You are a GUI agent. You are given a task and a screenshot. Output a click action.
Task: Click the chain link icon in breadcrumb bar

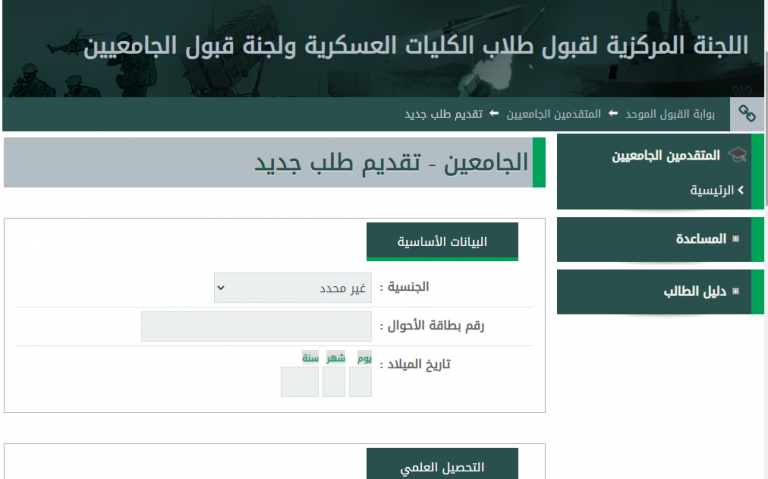coord(747,114)
